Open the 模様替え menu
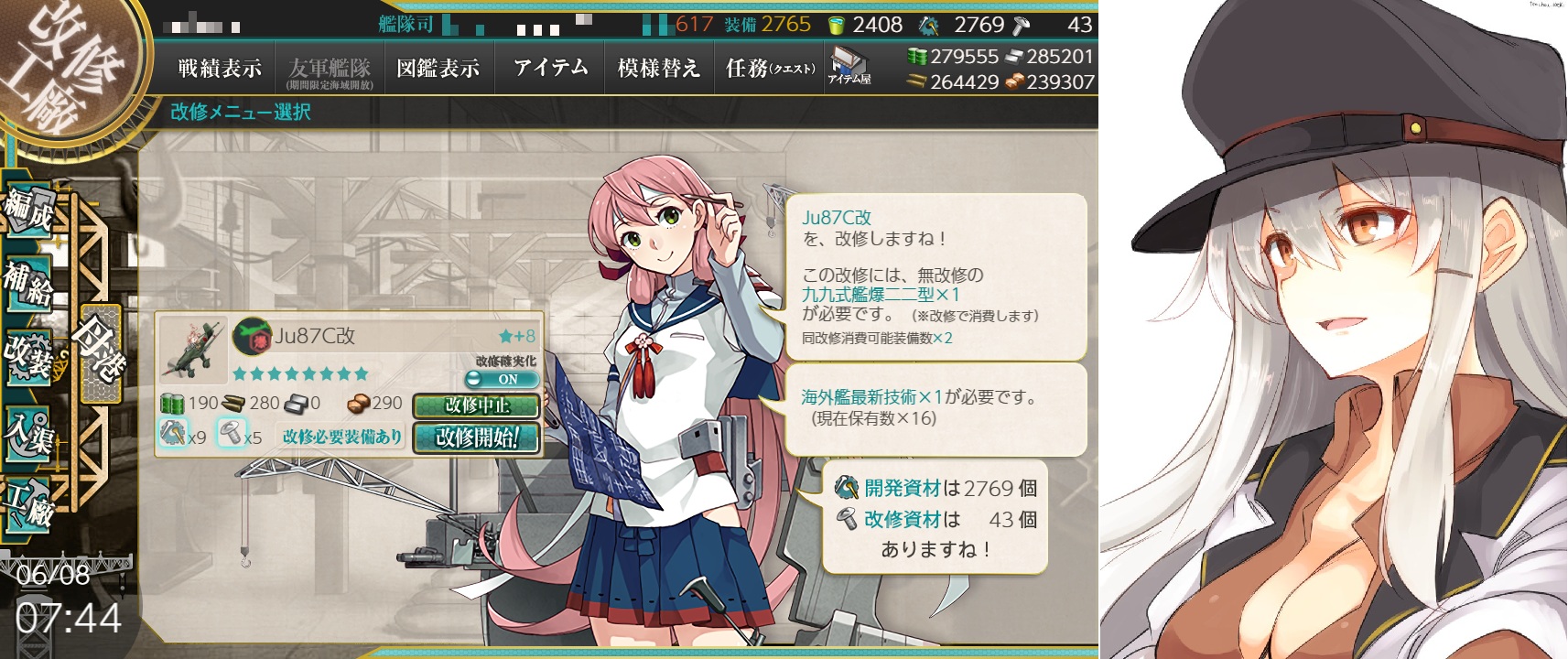 click(658, 68)
